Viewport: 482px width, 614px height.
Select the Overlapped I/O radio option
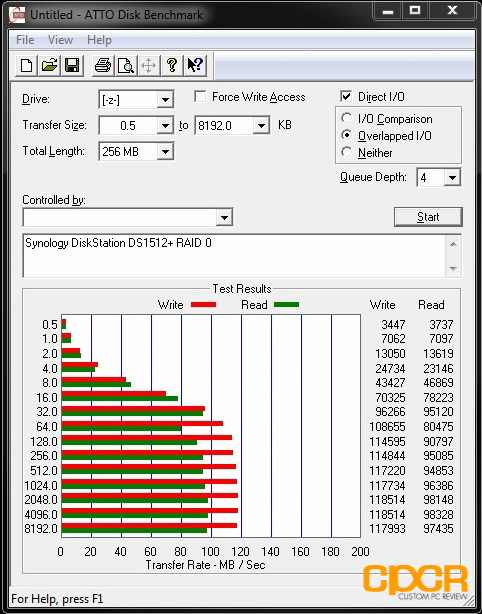(347, 135)
